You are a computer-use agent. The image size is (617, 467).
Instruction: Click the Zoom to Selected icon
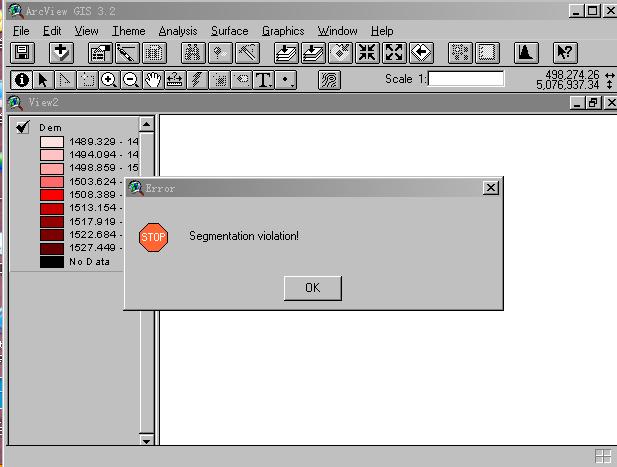click(340, 53)
